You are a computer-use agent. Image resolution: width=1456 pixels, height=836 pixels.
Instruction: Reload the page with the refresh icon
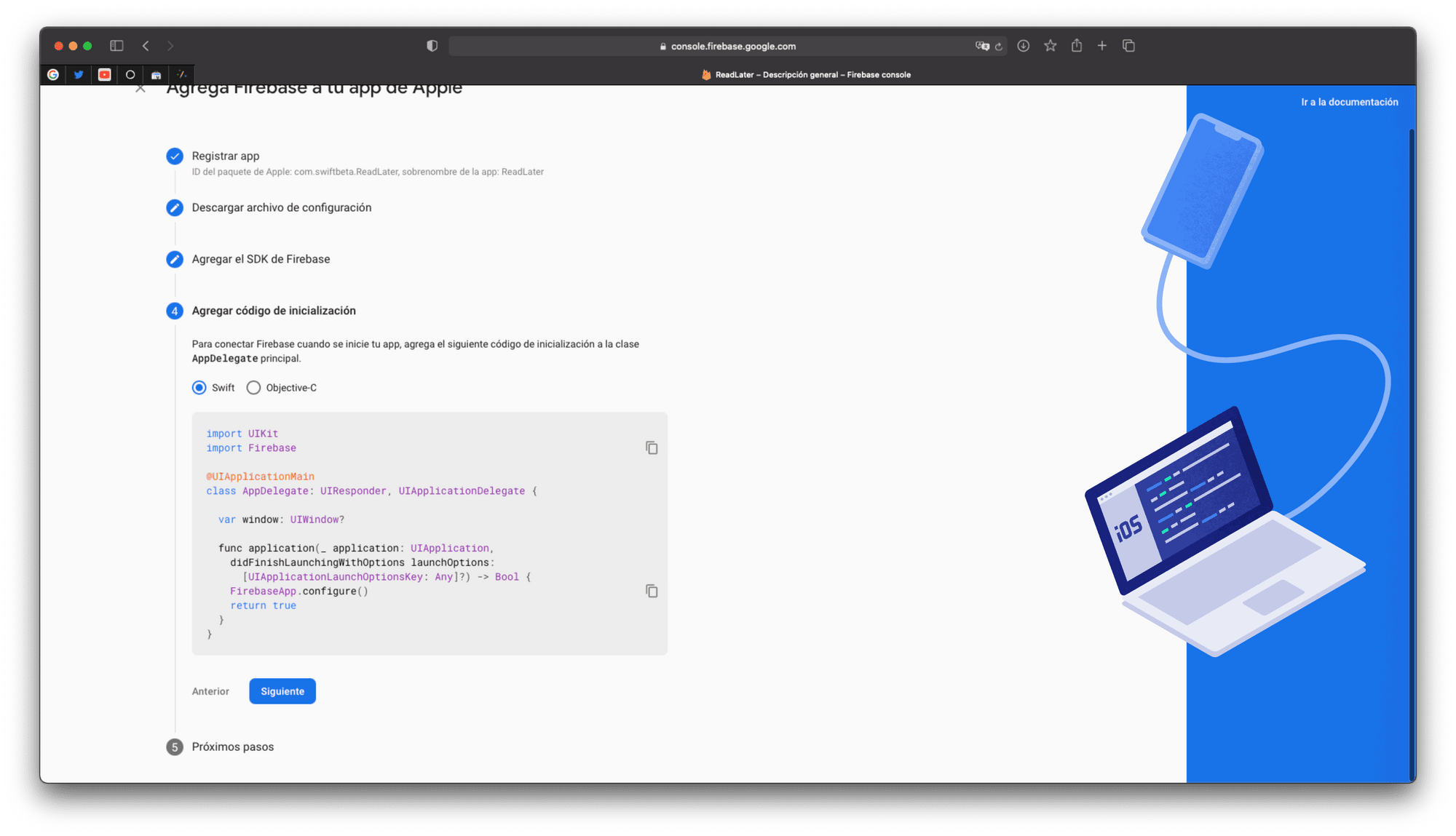[999, 47]
